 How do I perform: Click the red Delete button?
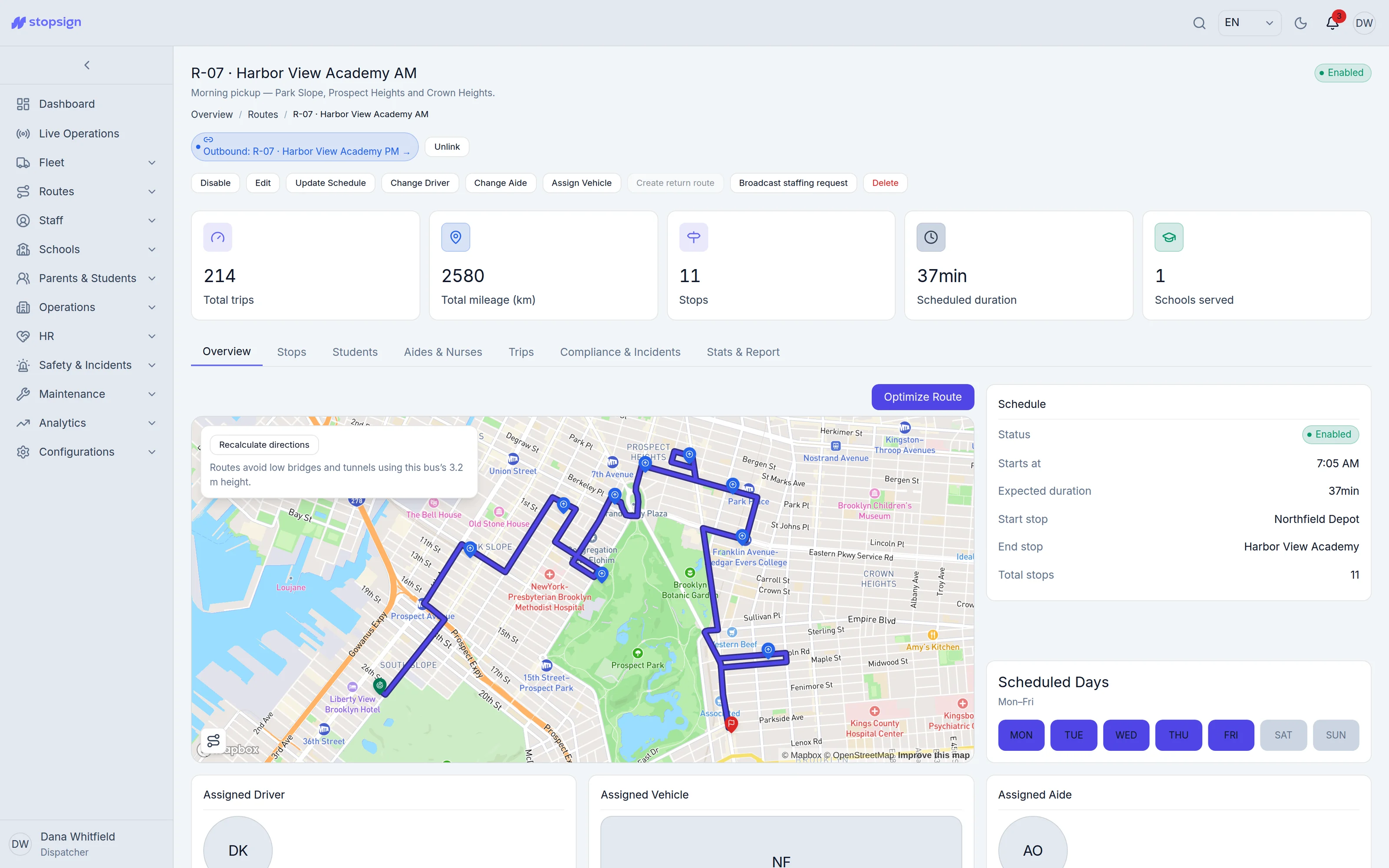coord(885,183)
